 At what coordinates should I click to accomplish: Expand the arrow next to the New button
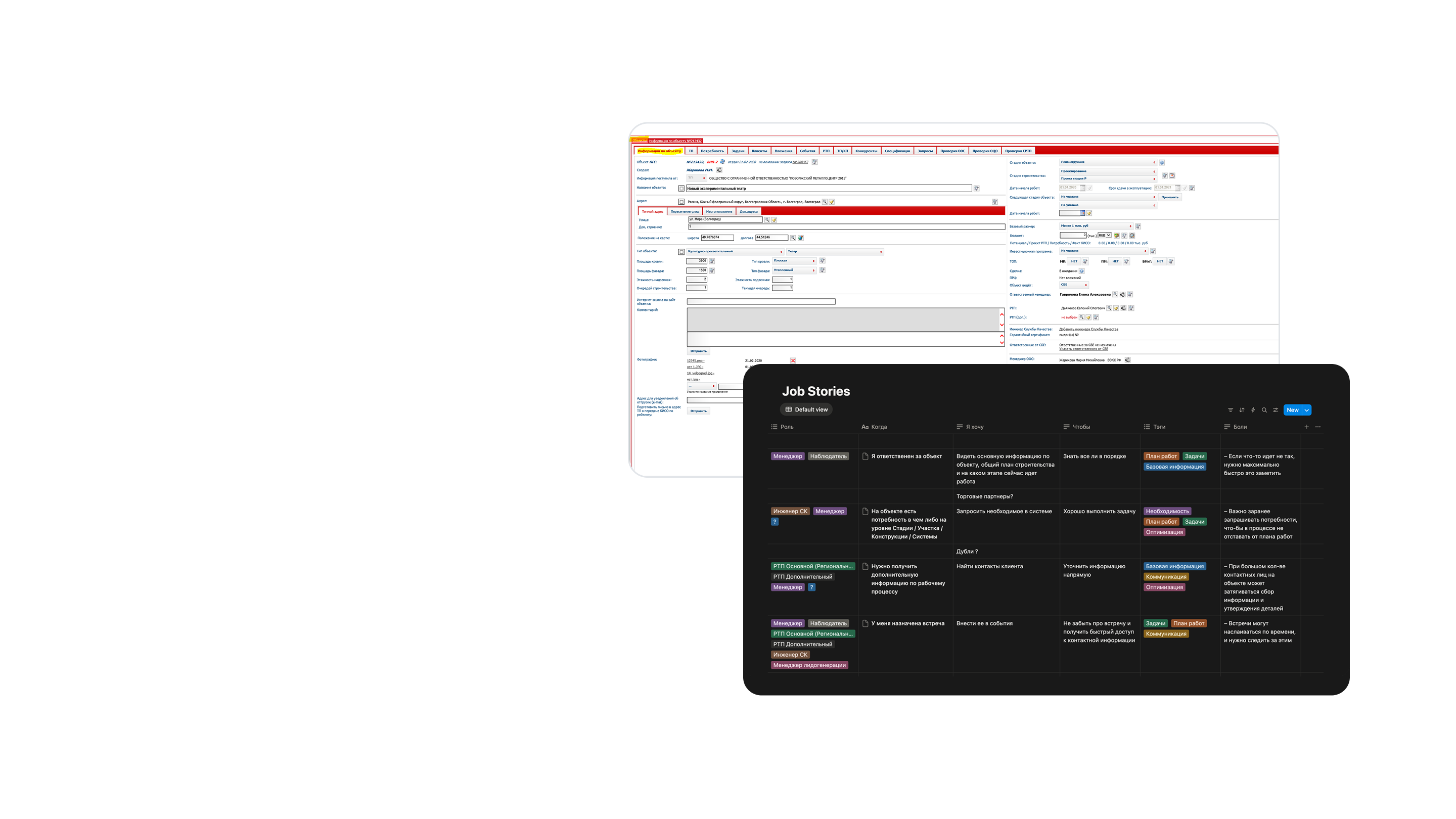click(1307, 410)
